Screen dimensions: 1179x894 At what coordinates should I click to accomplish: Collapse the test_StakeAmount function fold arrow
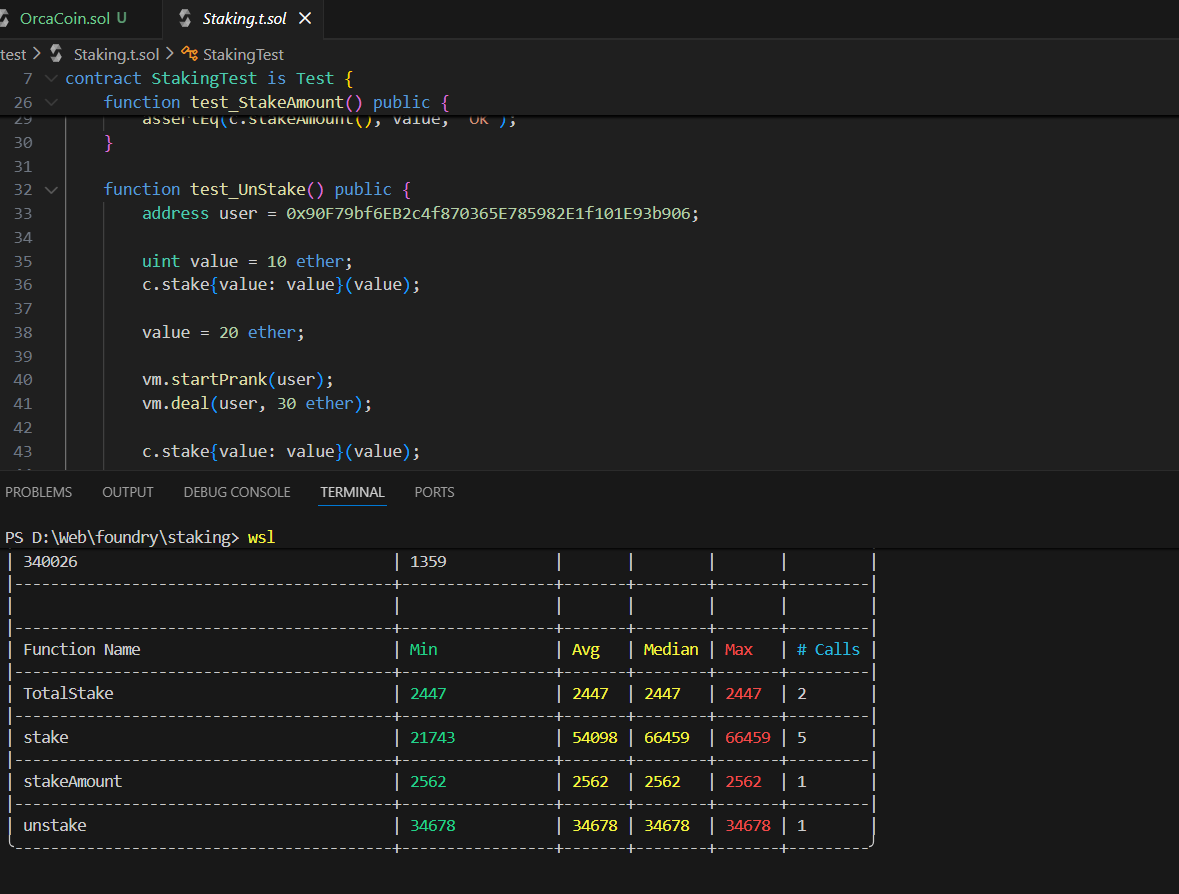pos(51,102)
